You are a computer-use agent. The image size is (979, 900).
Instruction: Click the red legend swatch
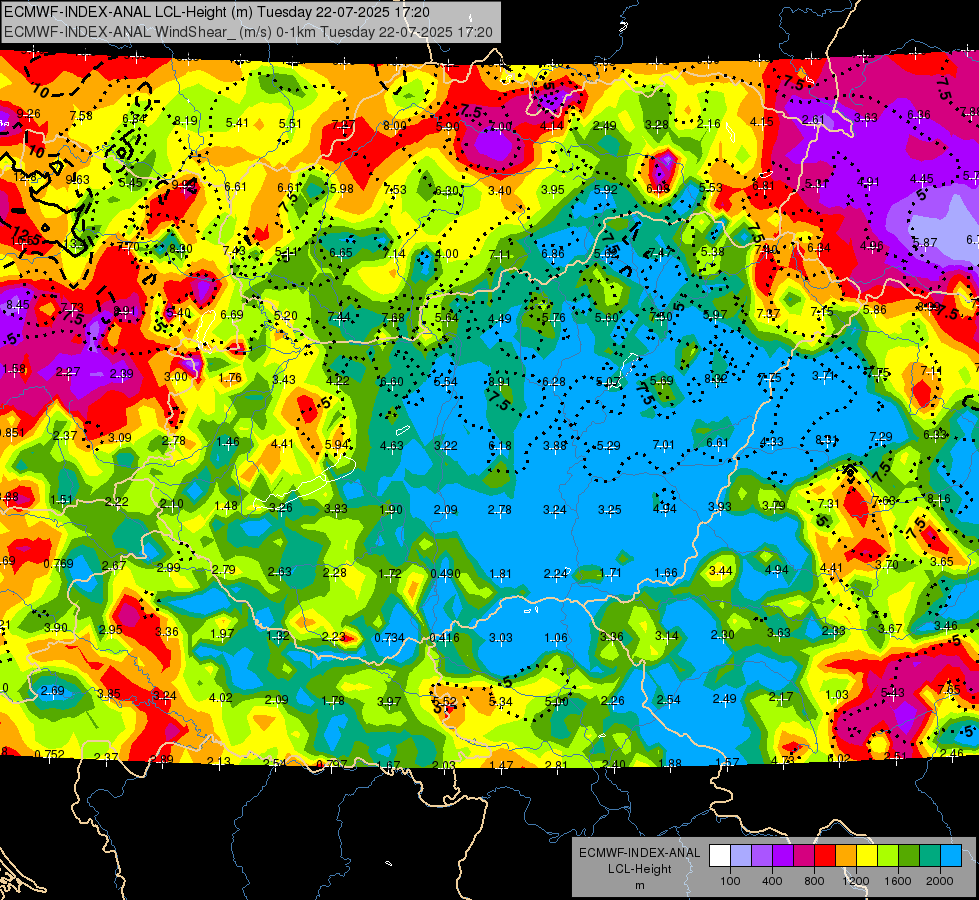[825, 856]
